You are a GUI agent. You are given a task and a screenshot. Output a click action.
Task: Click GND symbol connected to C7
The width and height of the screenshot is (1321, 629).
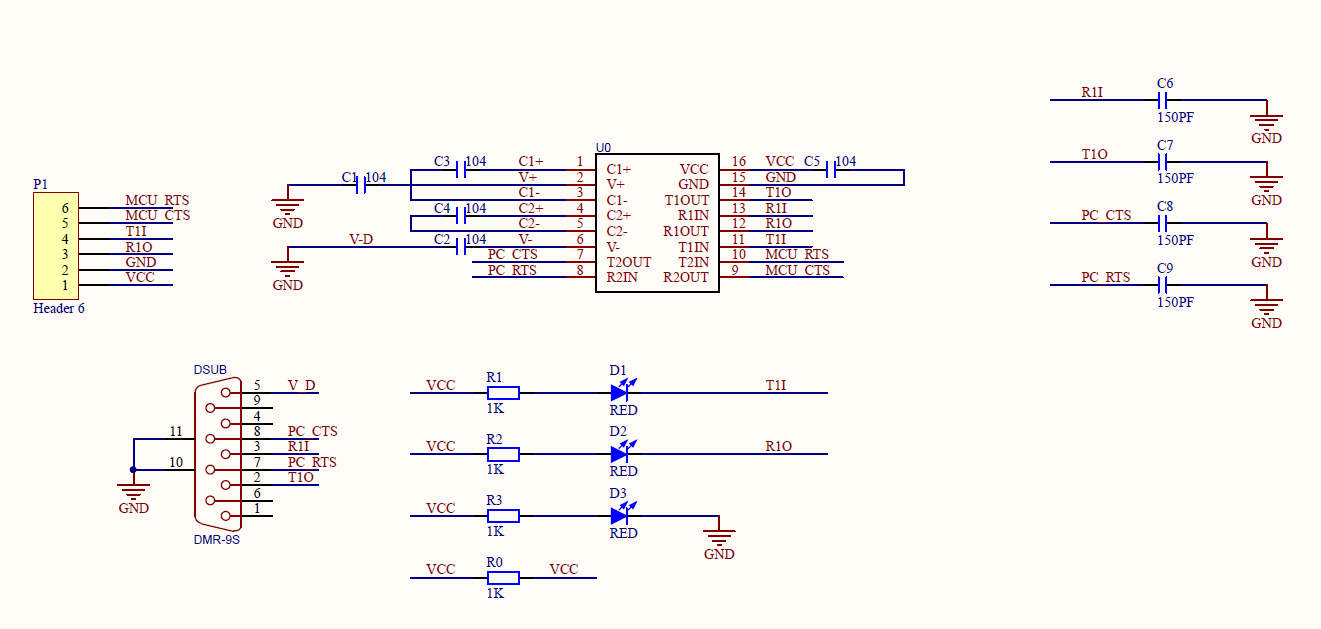click(x=1266, y=185)
